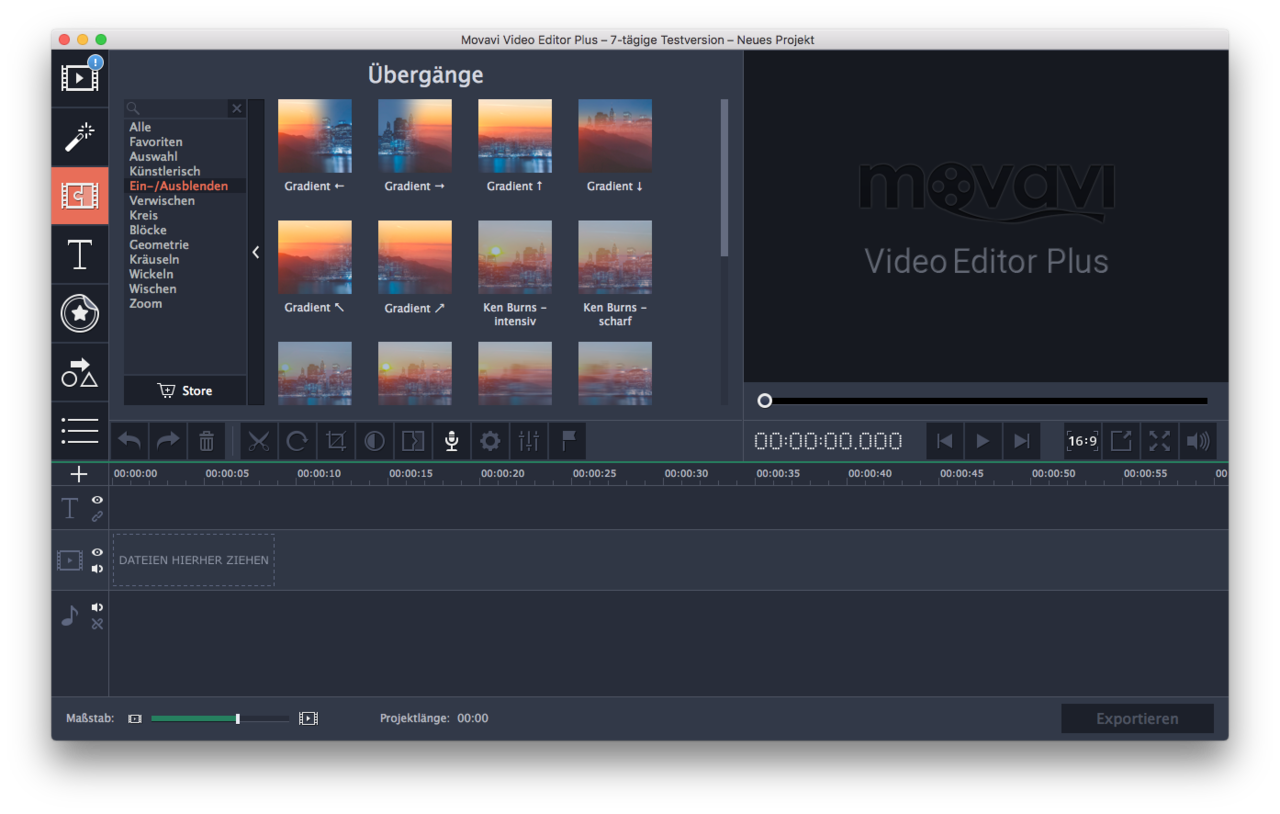Click zoom-in timeline scale icon
The width and height of the screenshot is (1280, 814).
(x=309, y=719)
